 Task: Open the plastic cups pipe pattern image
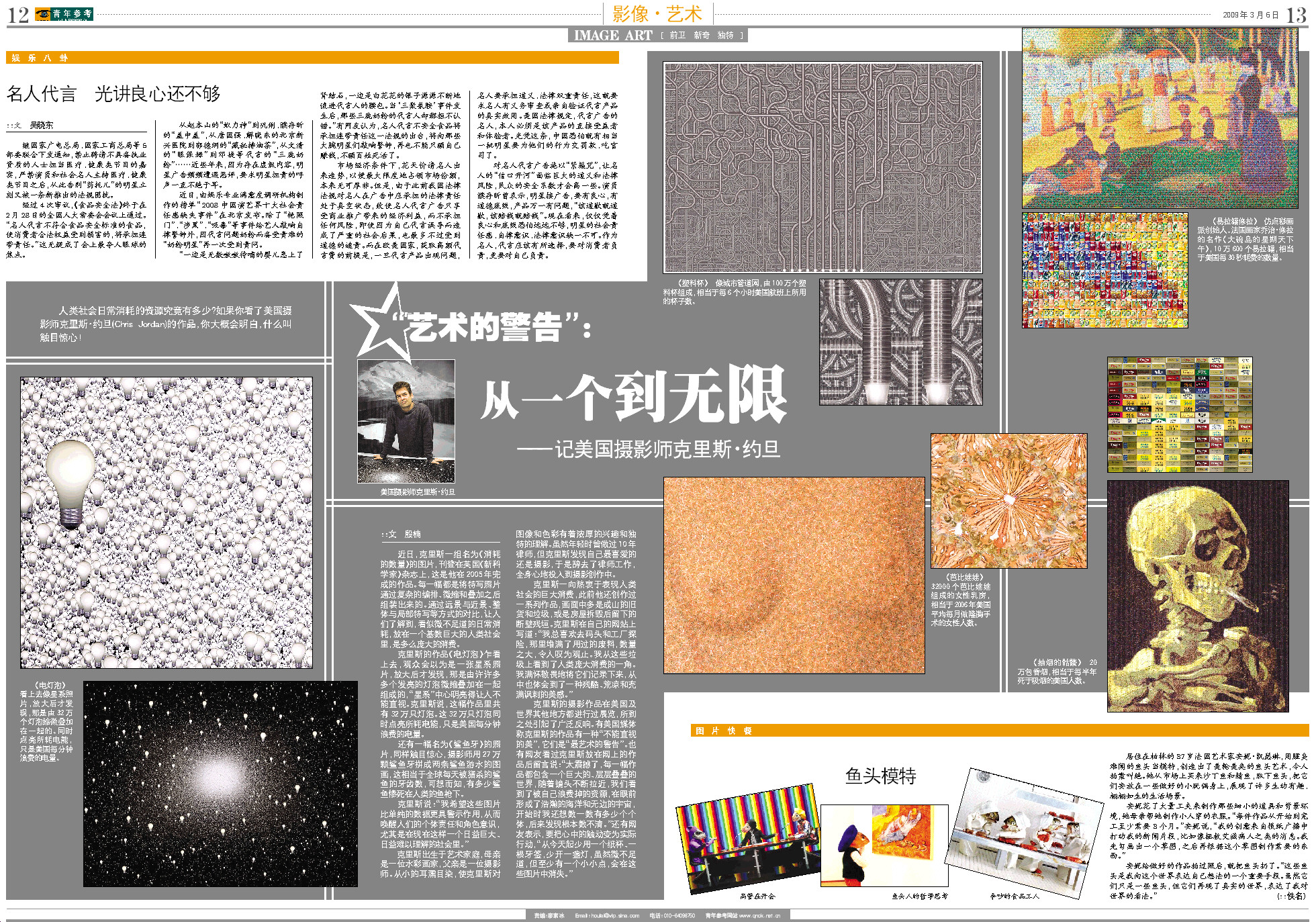[822, 167]
